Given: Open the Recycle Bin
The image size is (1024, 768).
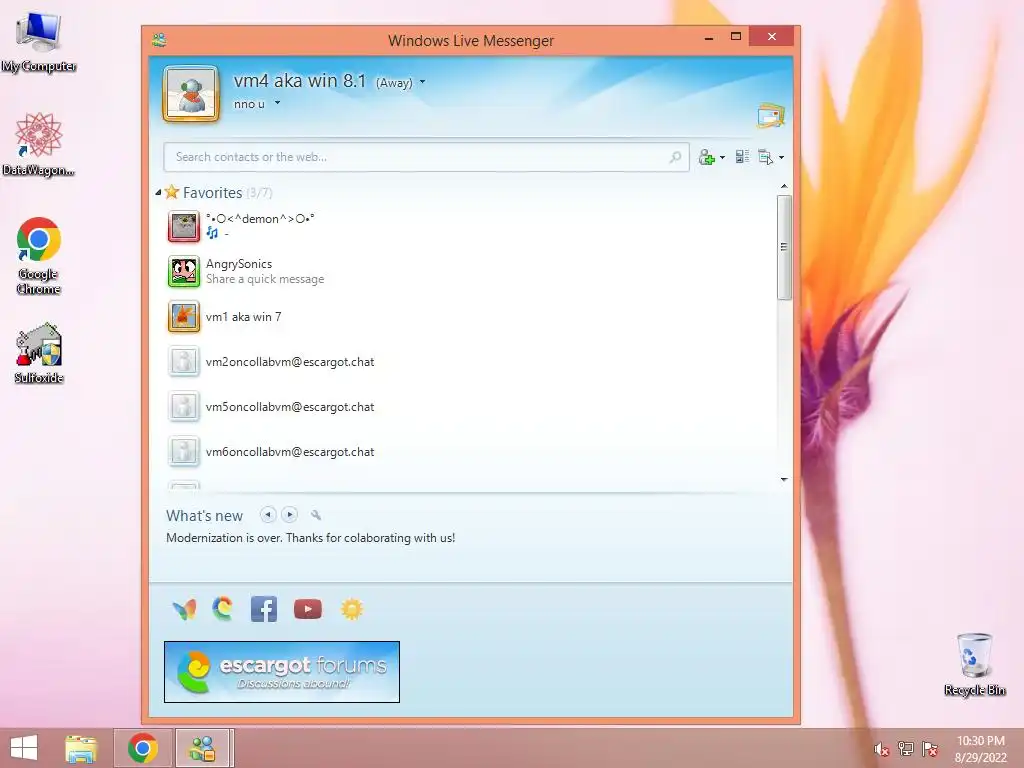Looking at the screenshot, I should click(974, 664).
